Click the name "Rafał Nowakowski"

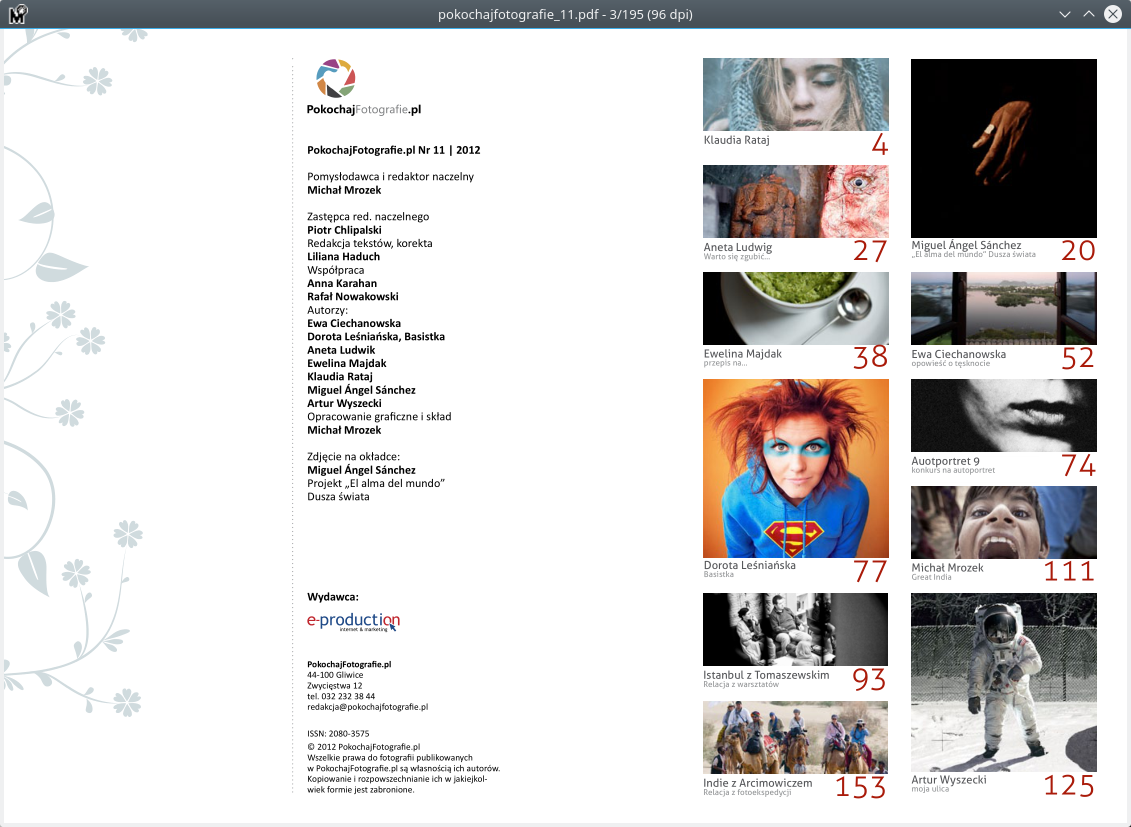click(x=353, y=296)
